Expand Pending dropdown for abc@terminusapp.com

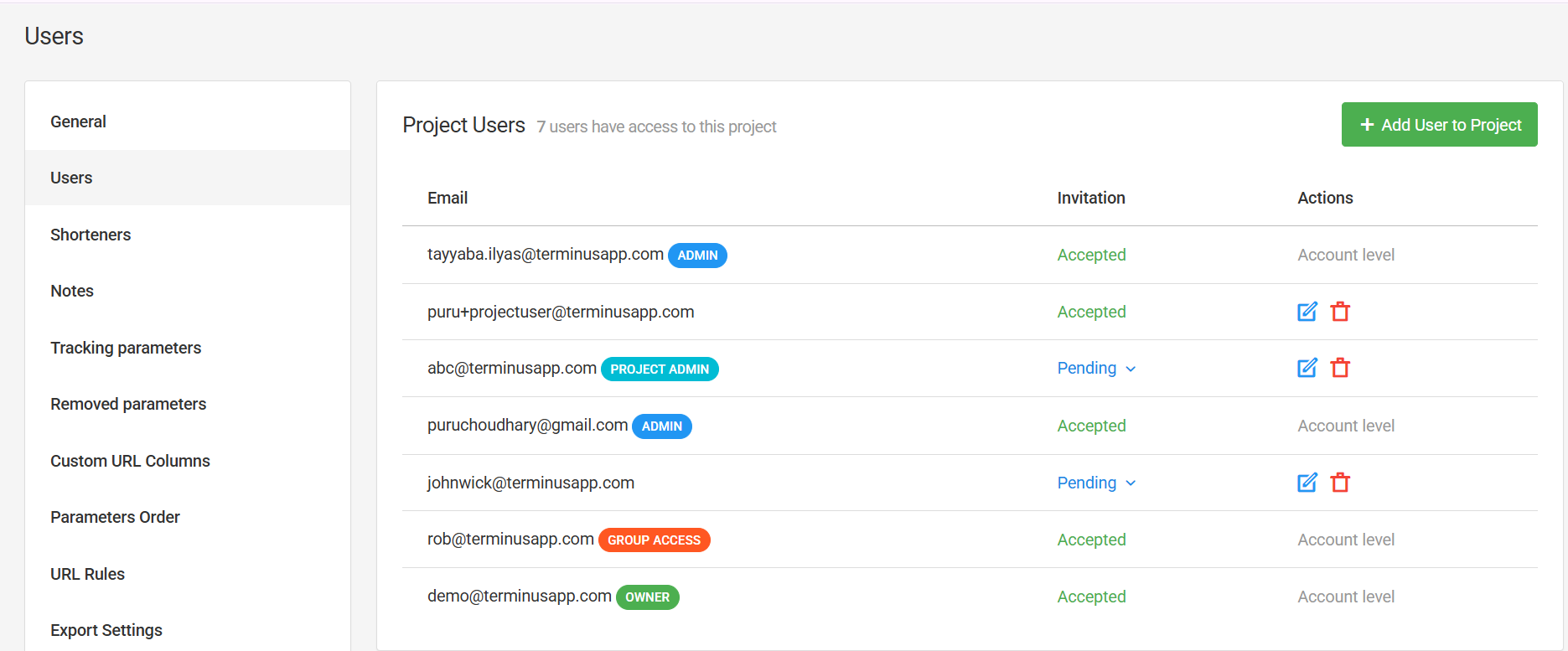click(x=1096, y=369)
